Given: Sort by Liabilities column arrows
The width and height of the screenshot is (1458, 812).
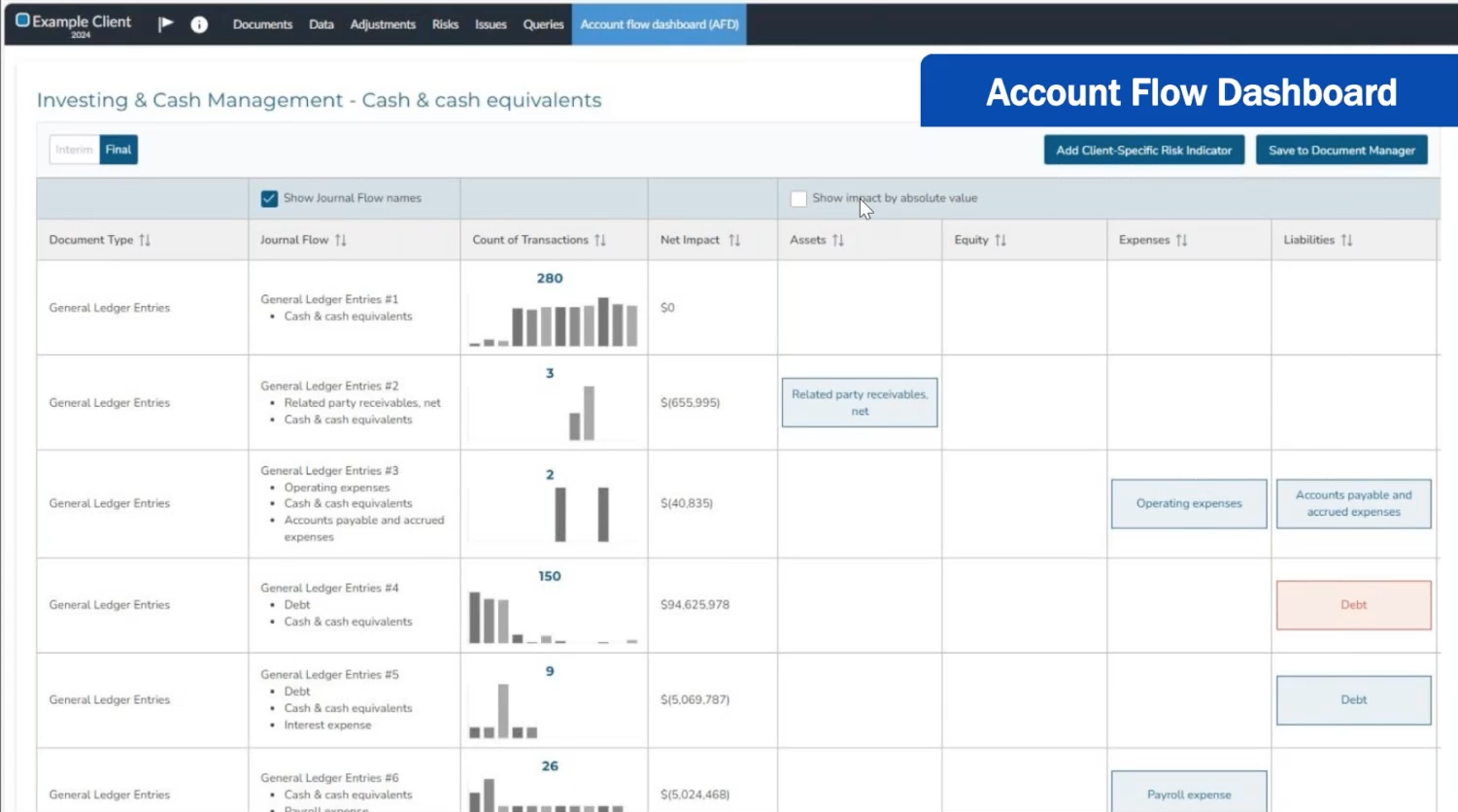Looking at the screenshot, I should click(x=1346, y=240).
